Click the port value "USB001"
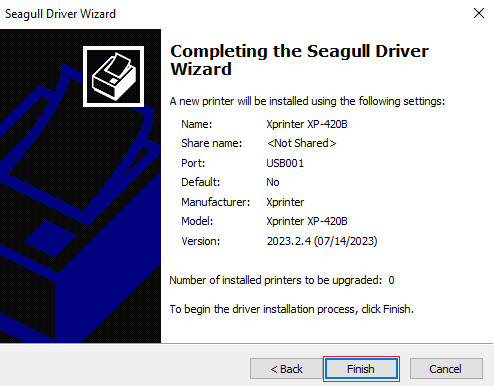Image resolution: width=494 pixels, height=386 pixels. click(285, 163)
